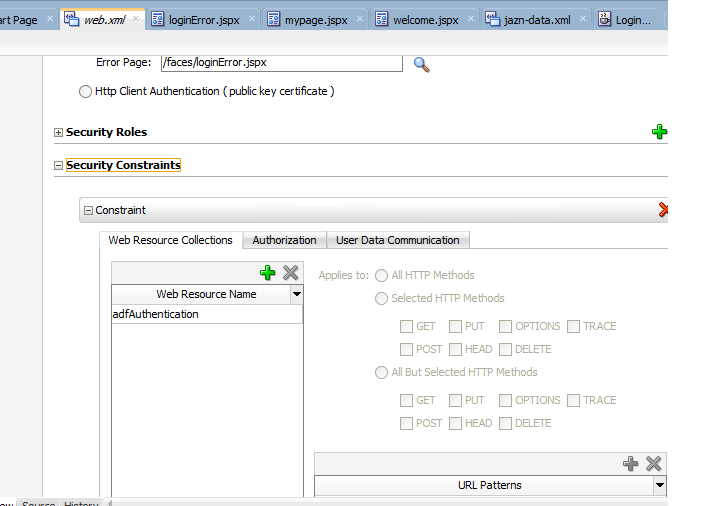This screenshot has width=719, height=506.
Task: Collapse the Security Constraints section
Action: coord(58,165)
